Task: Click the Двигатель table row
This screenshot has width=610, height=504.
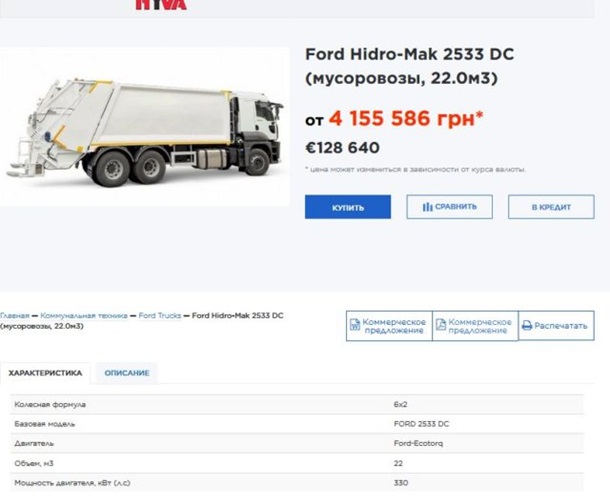Action: 300,443
